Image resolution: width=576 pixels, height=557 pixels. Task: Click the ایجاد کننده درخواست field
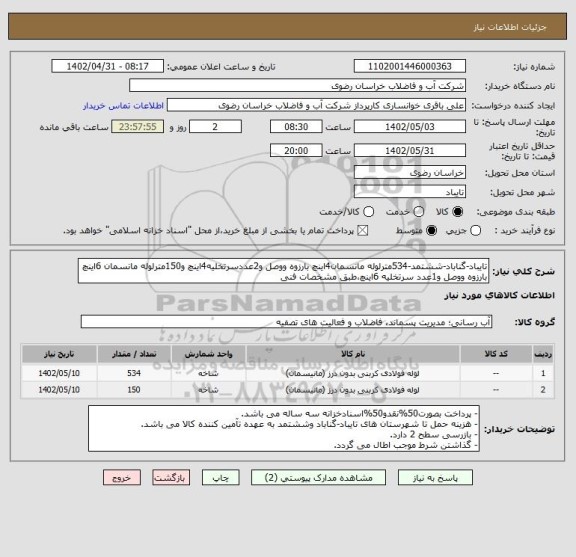[x=316, y=106]
